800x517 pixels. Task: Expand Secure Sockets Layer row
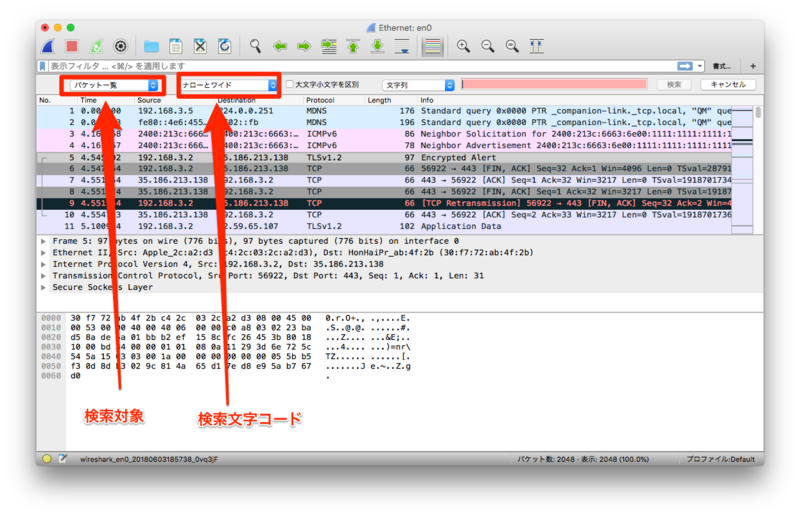pos(44,287)
